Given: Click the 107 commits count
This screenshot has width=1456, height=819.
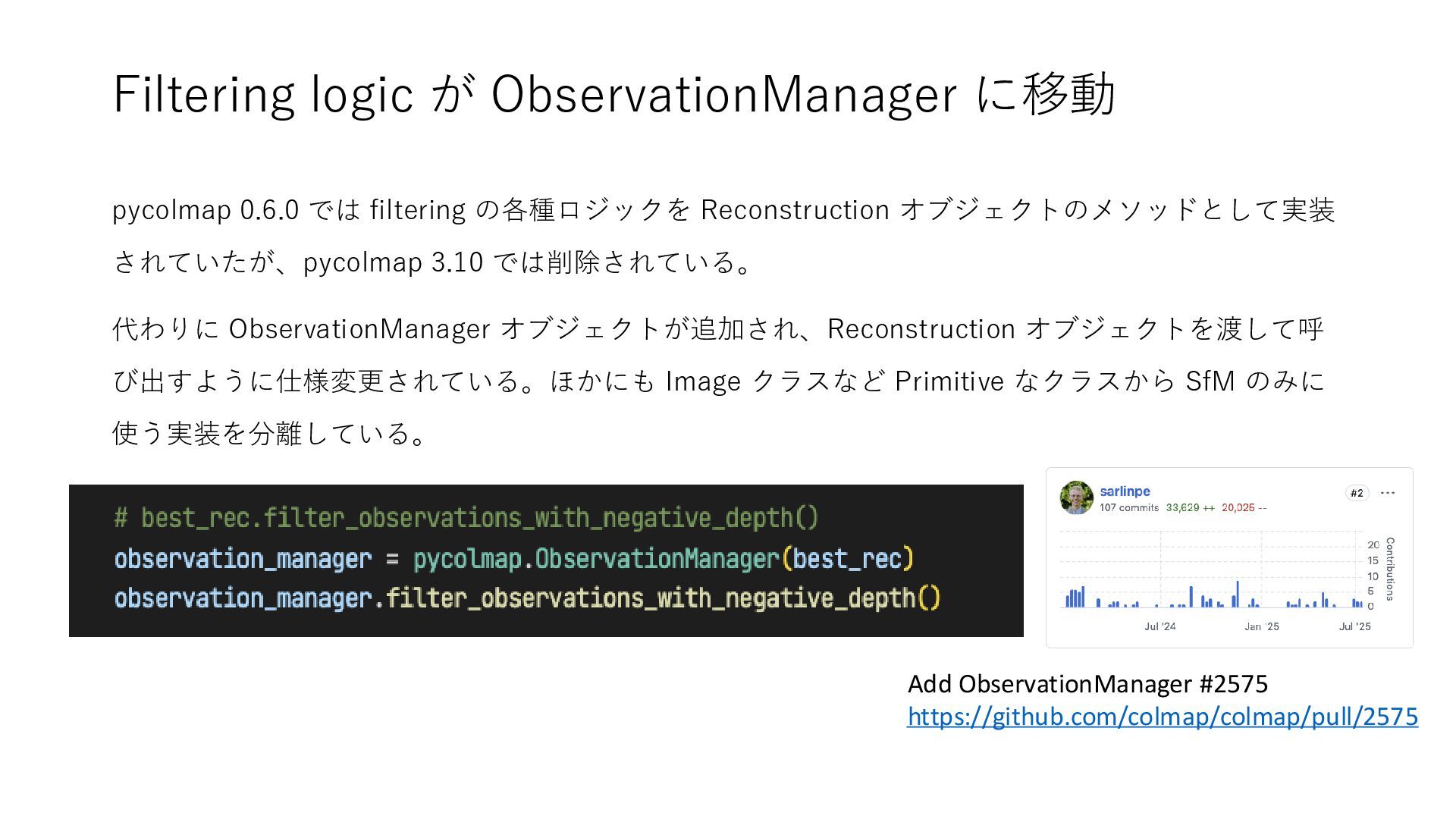Looking at the screenshot, I should coord(1129,508).
